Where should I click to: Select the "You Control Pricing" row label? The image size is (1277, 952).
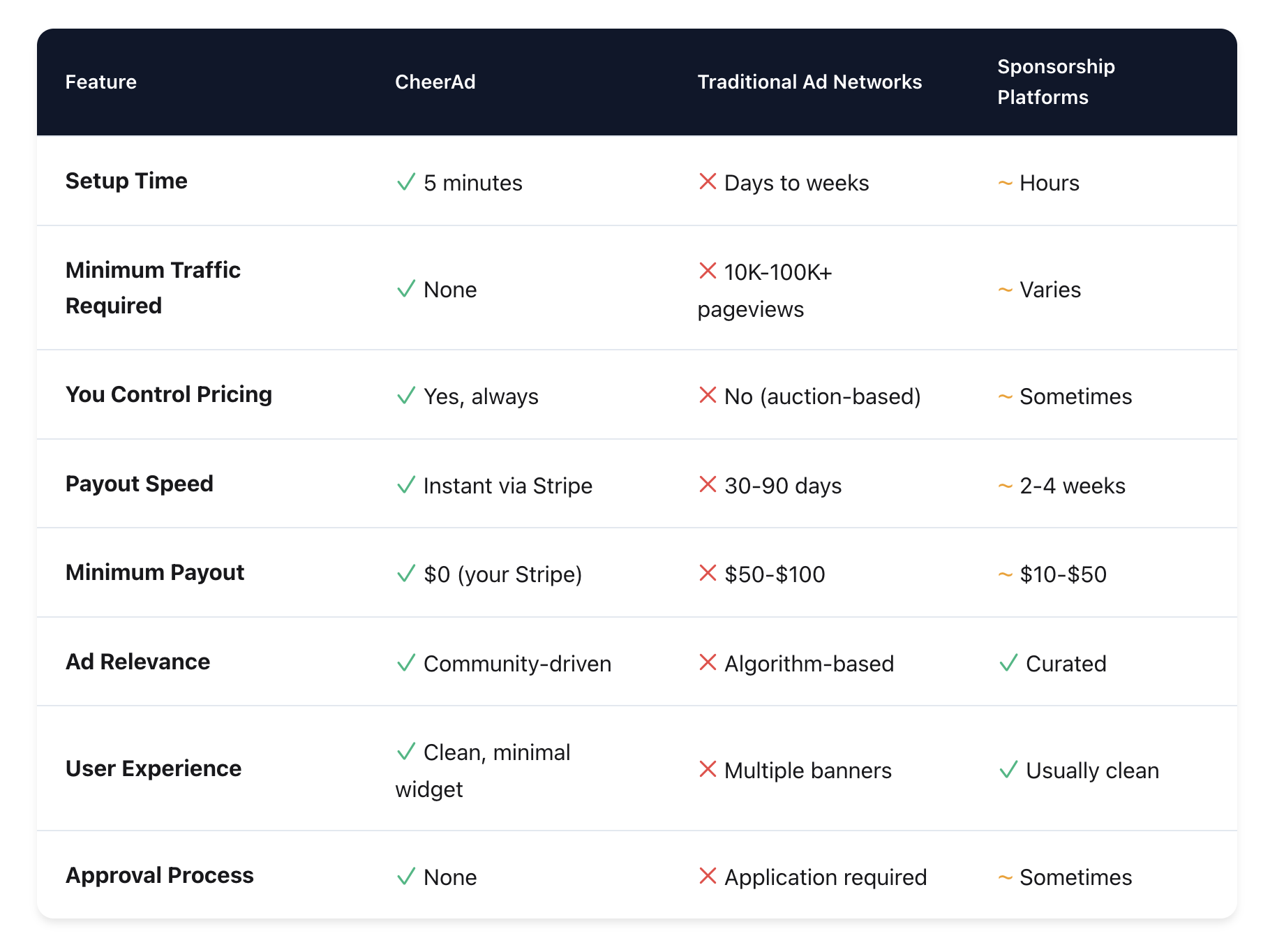tap(169, 394)
